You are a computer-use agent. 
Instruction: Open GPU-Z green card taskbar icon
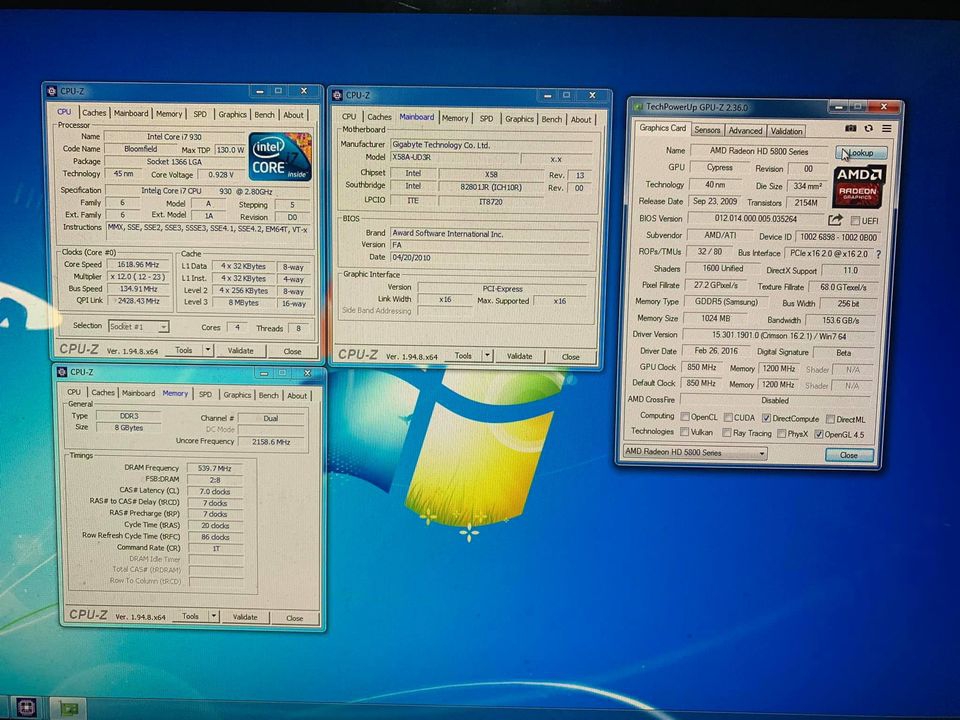point(68,709)
